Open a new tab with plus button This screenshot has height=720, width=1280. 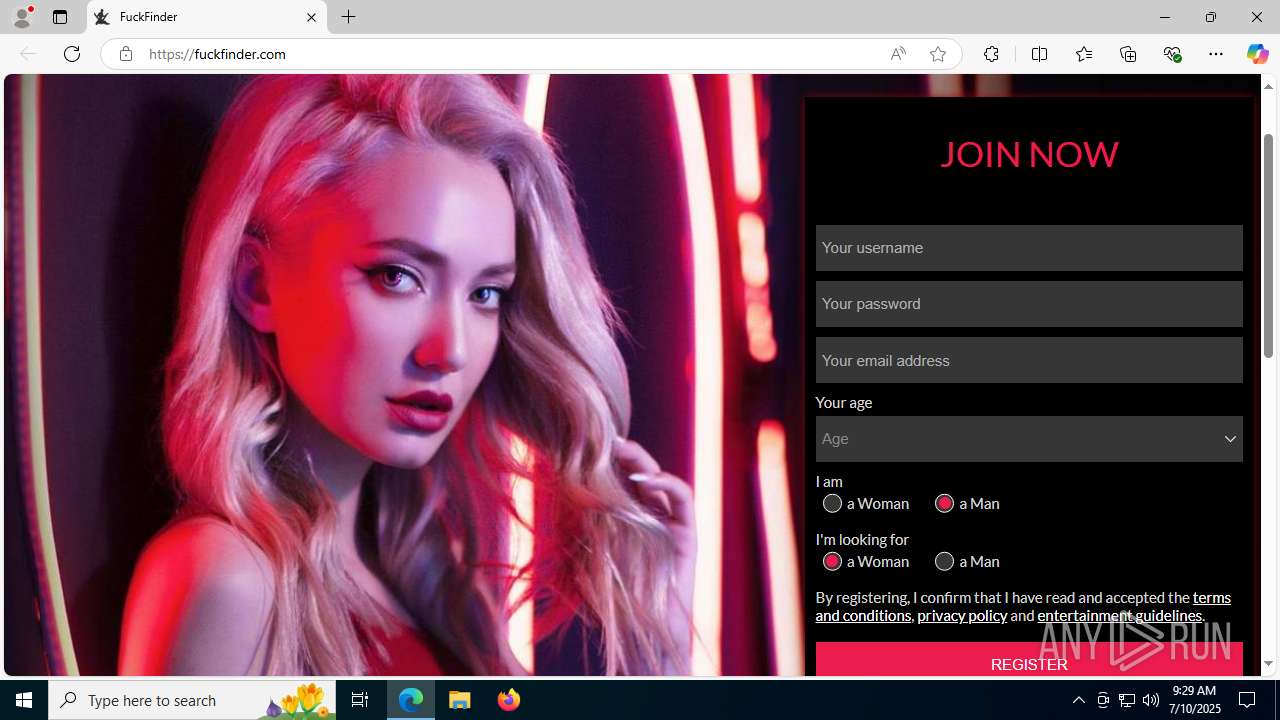[349, 17]
